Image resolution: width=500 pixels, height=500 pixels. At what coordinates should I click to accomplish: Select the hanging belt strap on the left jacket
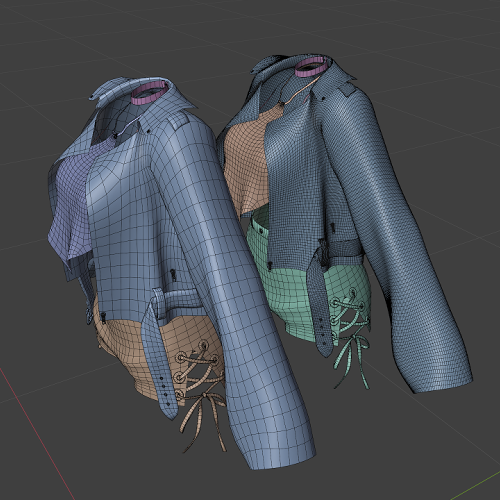pyautogui.click(x=159, y=360)
